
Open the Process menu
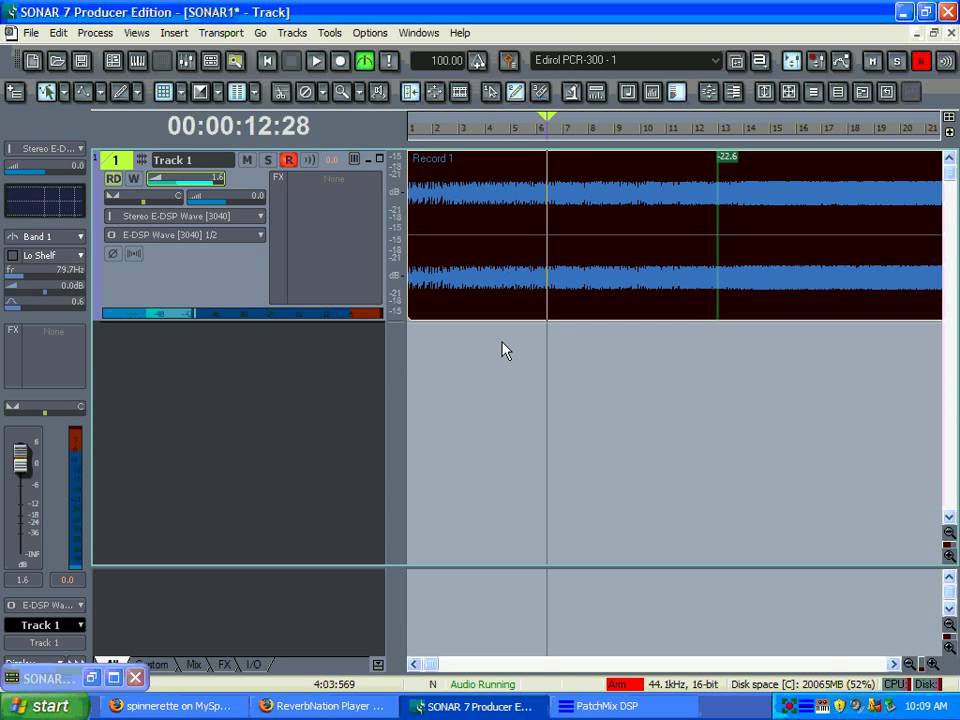click(x=95, y=33)
